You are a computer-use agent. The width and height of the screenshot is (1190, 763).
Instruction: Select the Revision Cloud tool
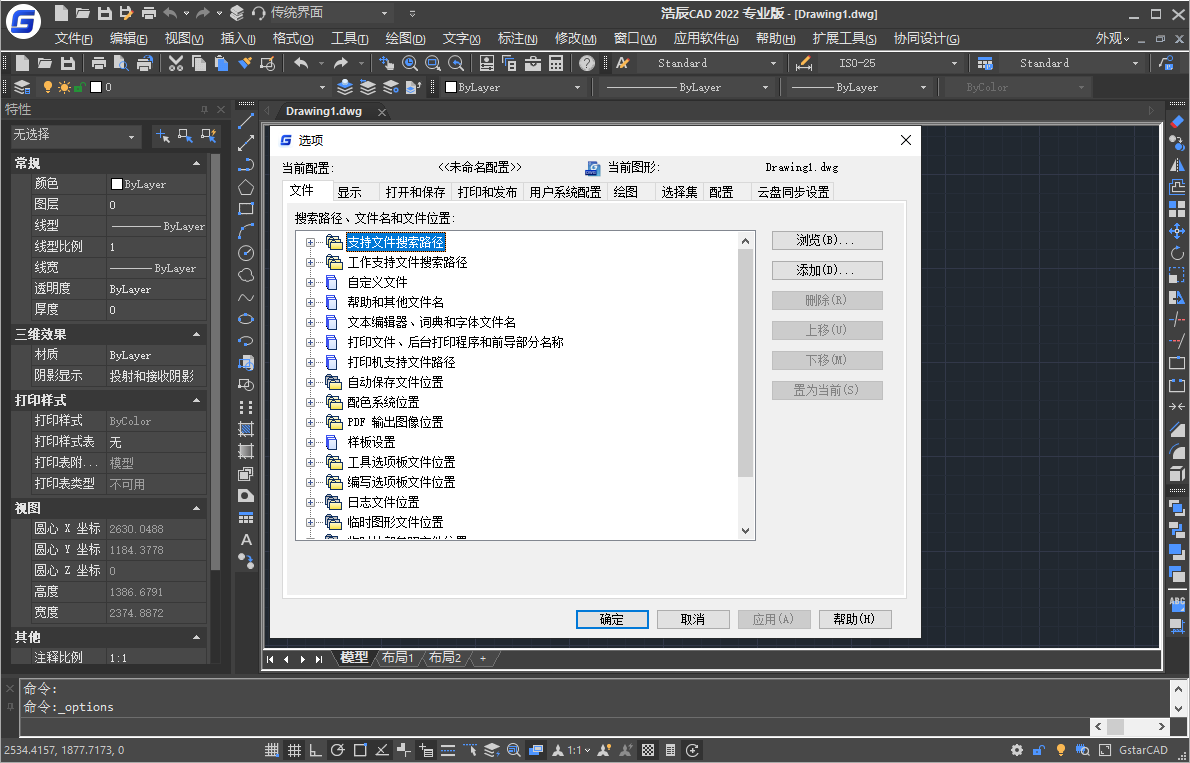click(x=246, y=275)
